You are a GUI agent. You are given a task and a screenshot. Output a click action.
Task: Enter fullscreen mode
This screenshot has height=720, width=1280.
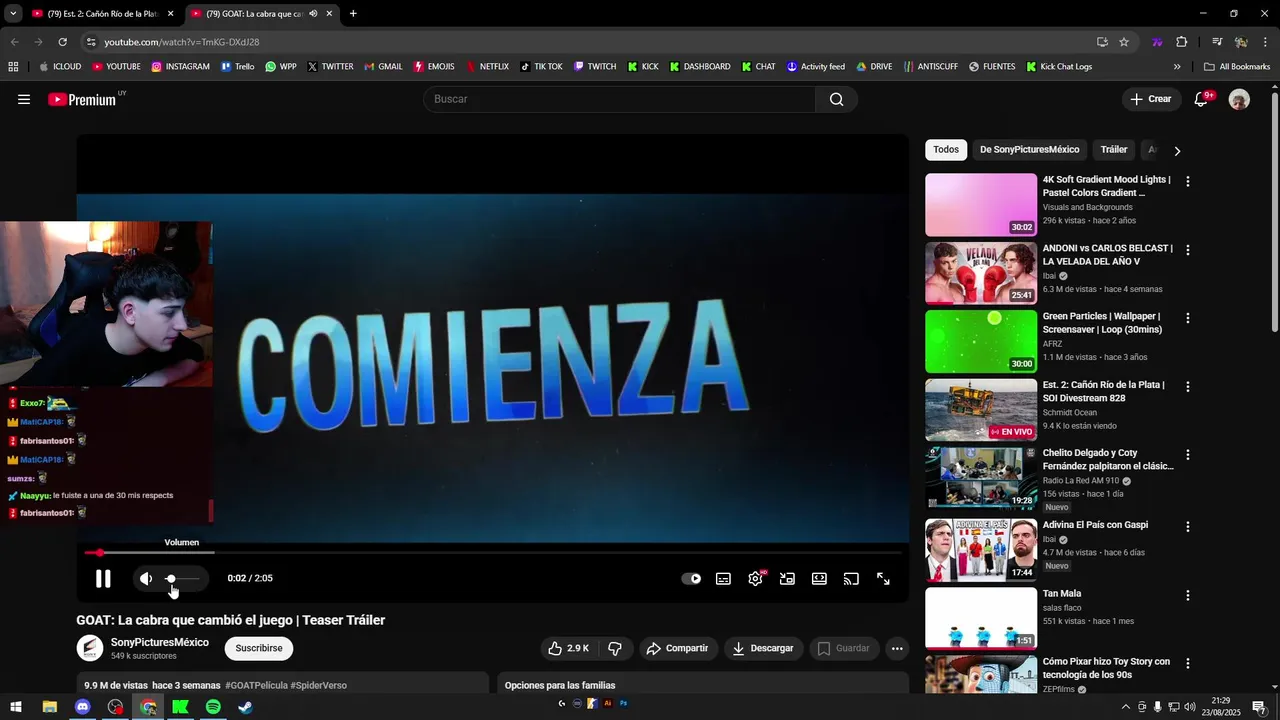coord(883,578)
